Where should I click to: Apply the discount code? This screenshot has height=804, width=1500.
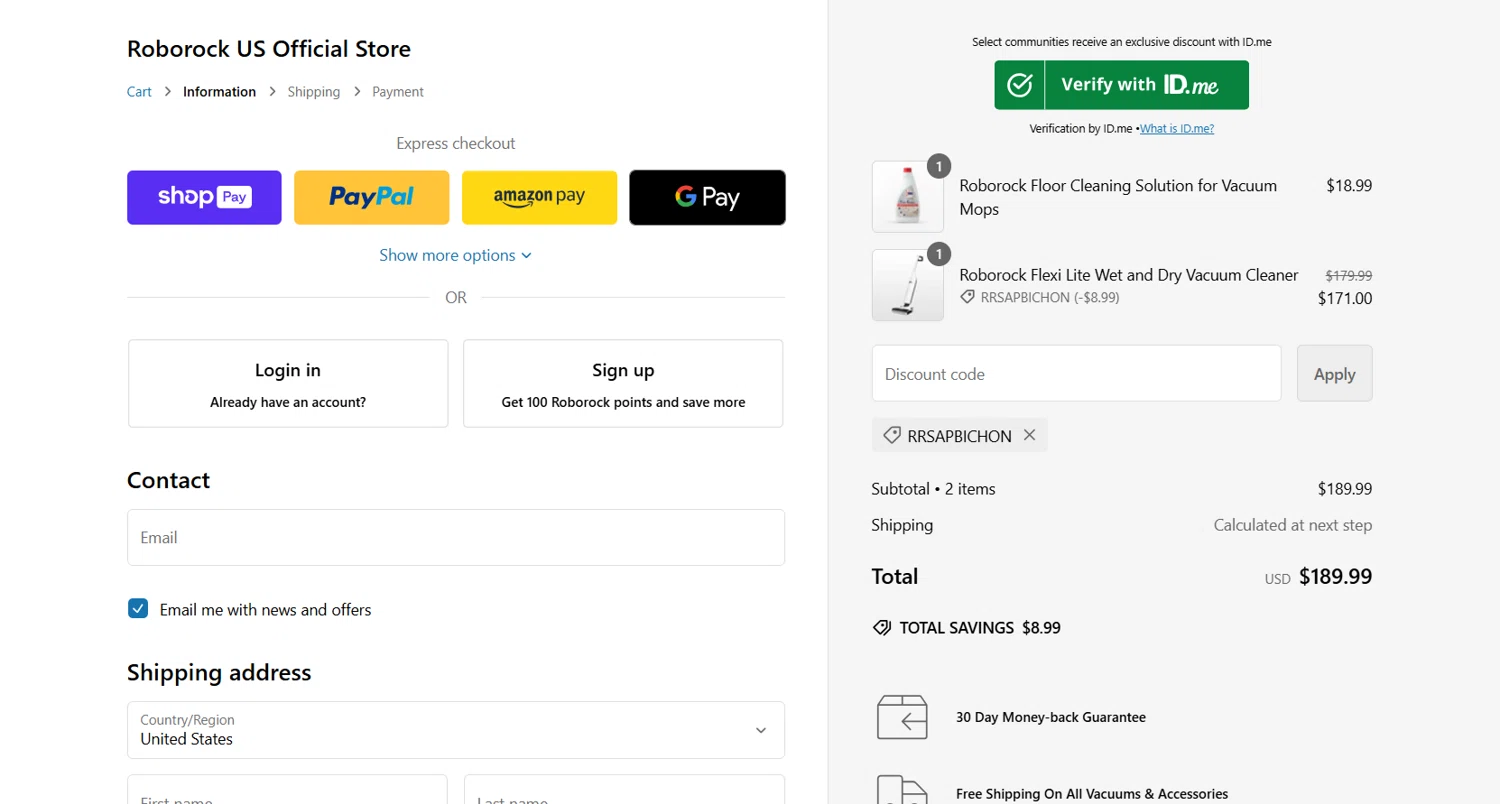point(1334,374)
